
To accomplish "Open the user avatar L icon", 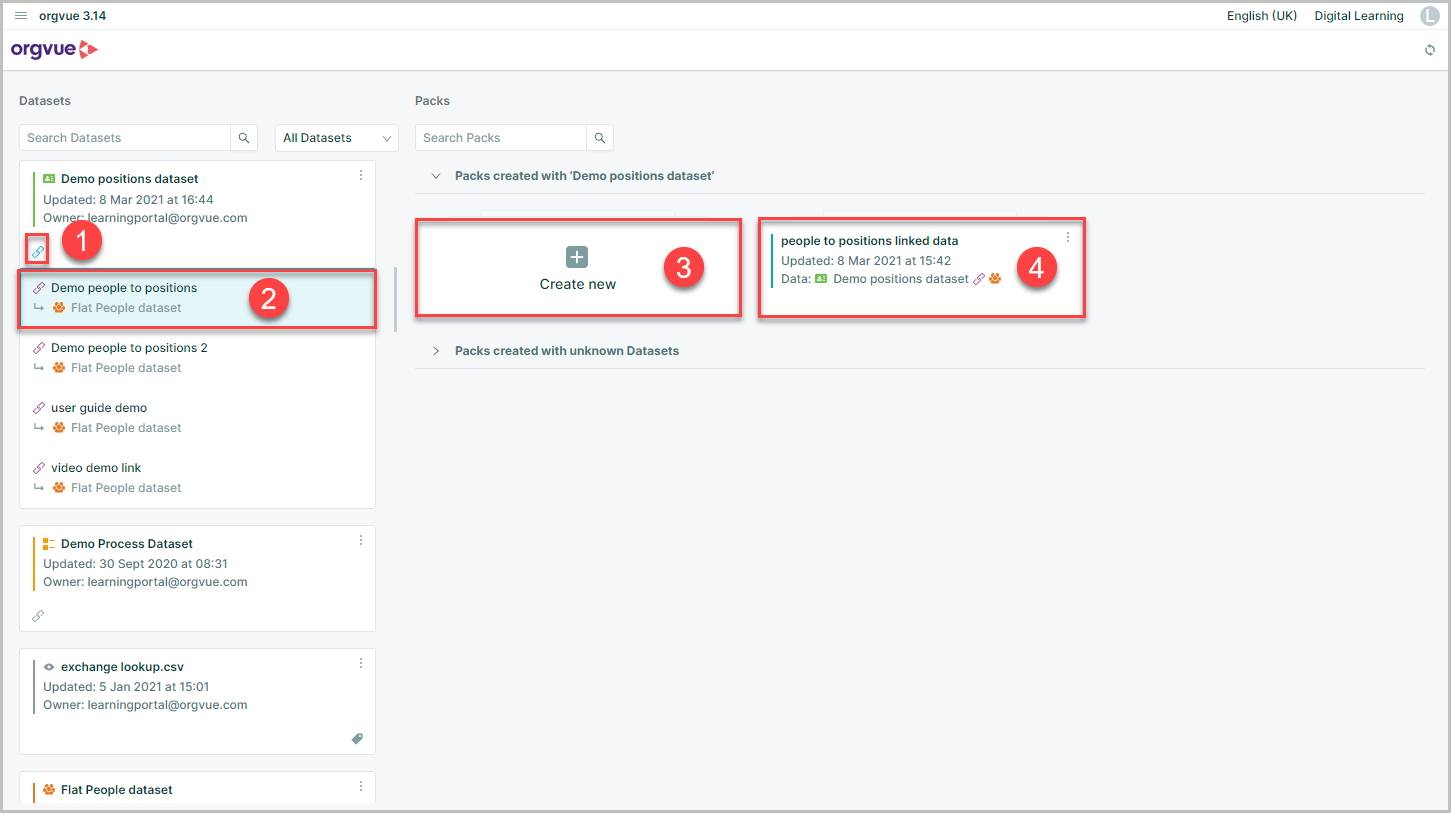I will (1429, 16).
